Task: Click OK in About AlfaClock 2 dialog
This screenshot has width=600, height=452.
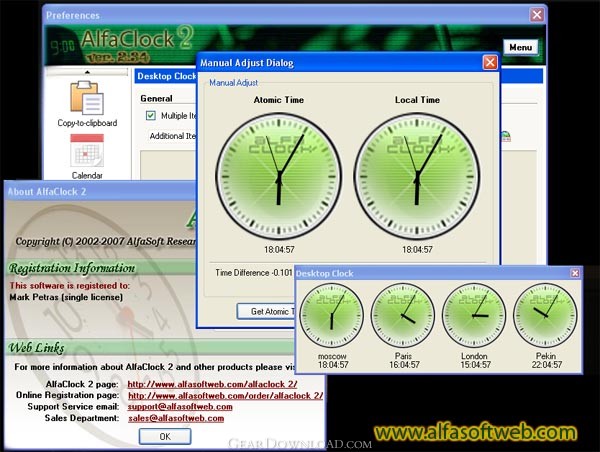Action: point(165,436)
